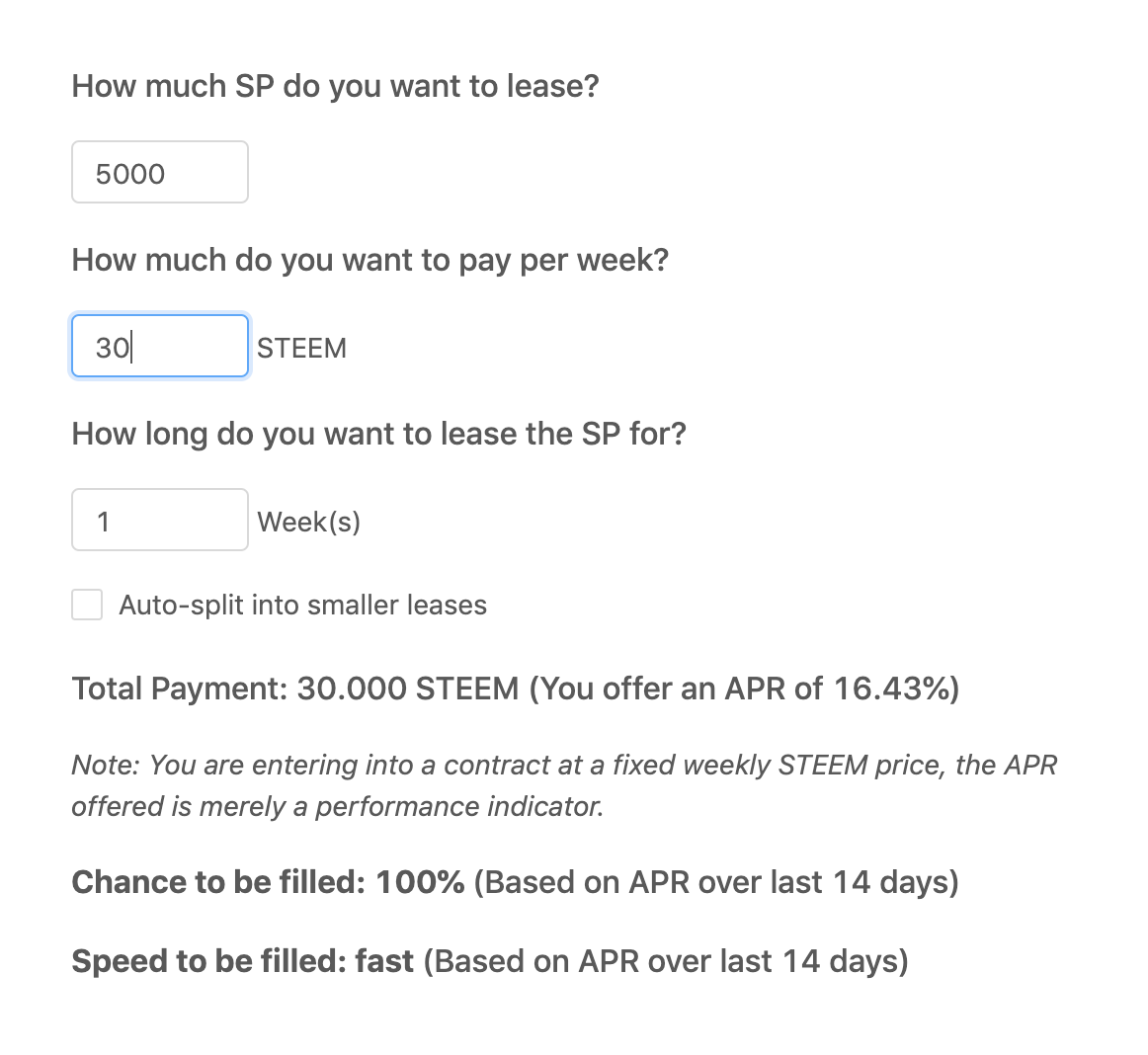The height and width of the screenshot is (1055, 1148).
Task: Click the "Chance to be filled" label
Action: [x=218, y=881]
